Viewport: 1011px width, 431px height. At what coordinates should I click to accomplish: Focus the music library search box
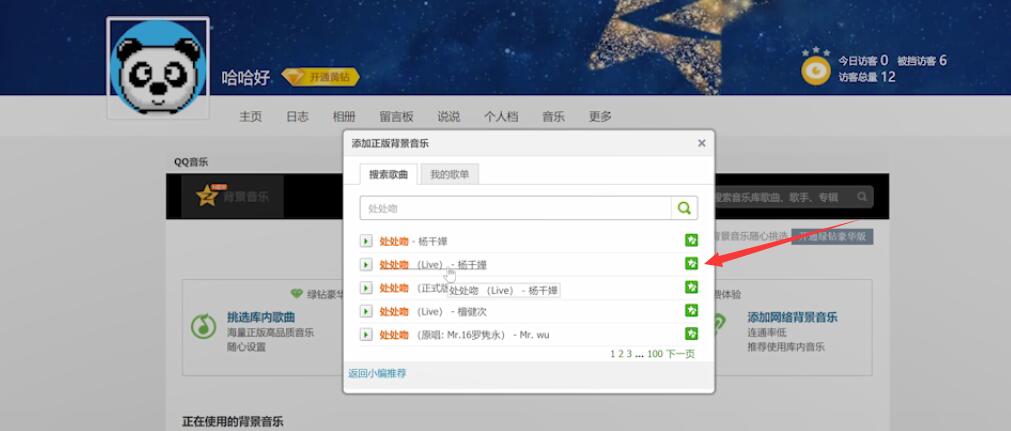coord(785,197)
